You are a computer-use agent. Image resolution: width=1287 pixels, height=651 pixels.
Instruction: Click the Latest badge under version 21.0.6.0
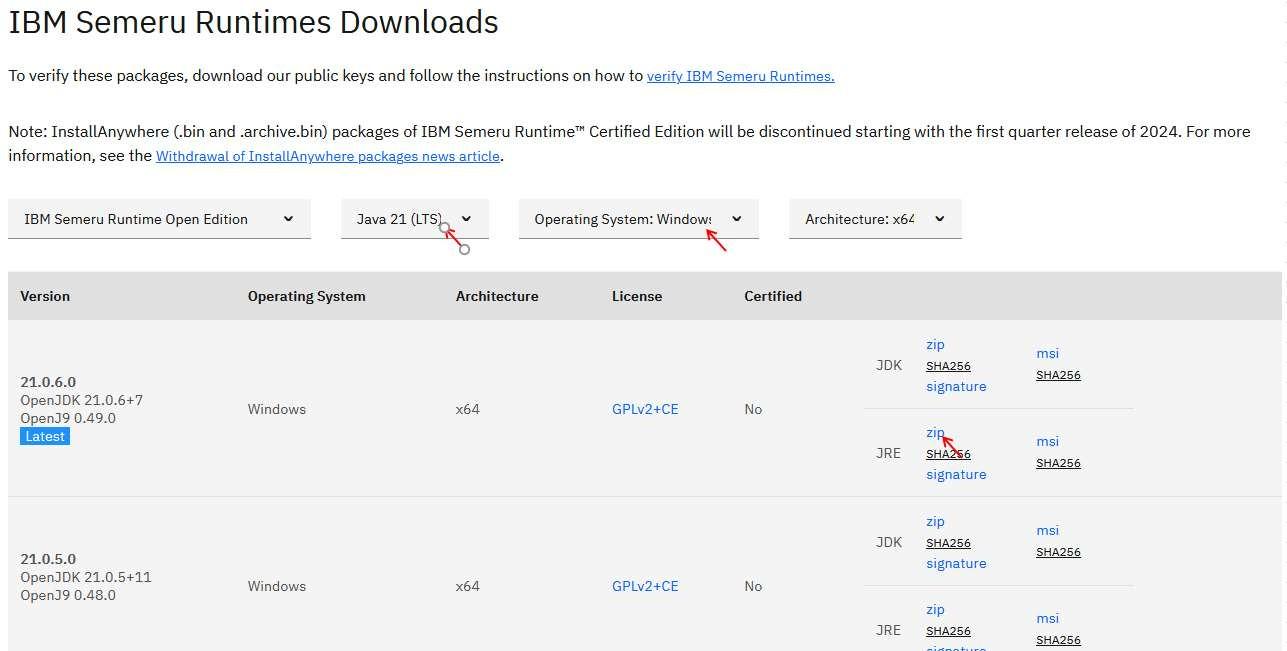pyautogui.click(x=45, y=437)
